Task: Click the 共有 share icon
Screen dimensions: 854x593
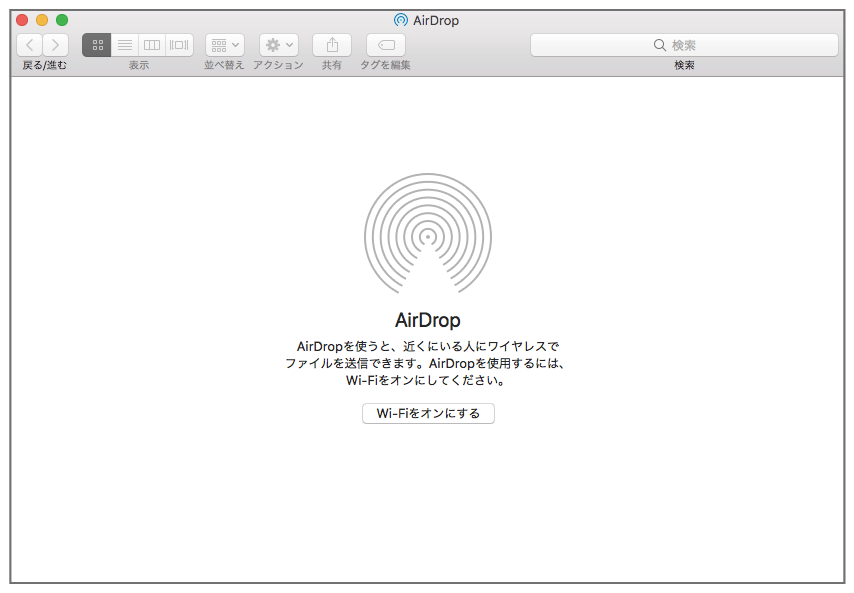Action: (332, 45)
